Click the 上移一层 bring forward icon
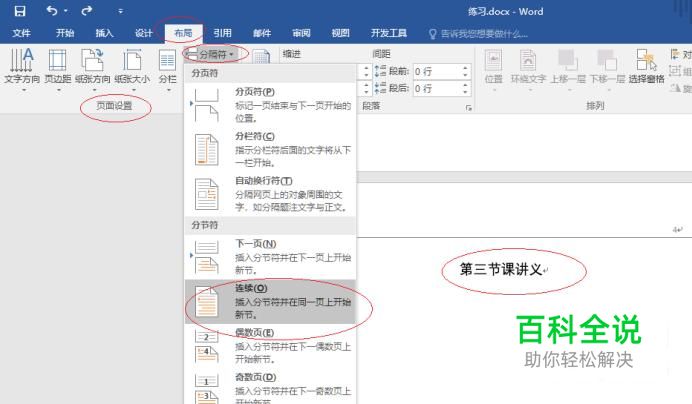The height and width of the screenshot is (404, 692). pyautogui.click(x=568, y=60)
